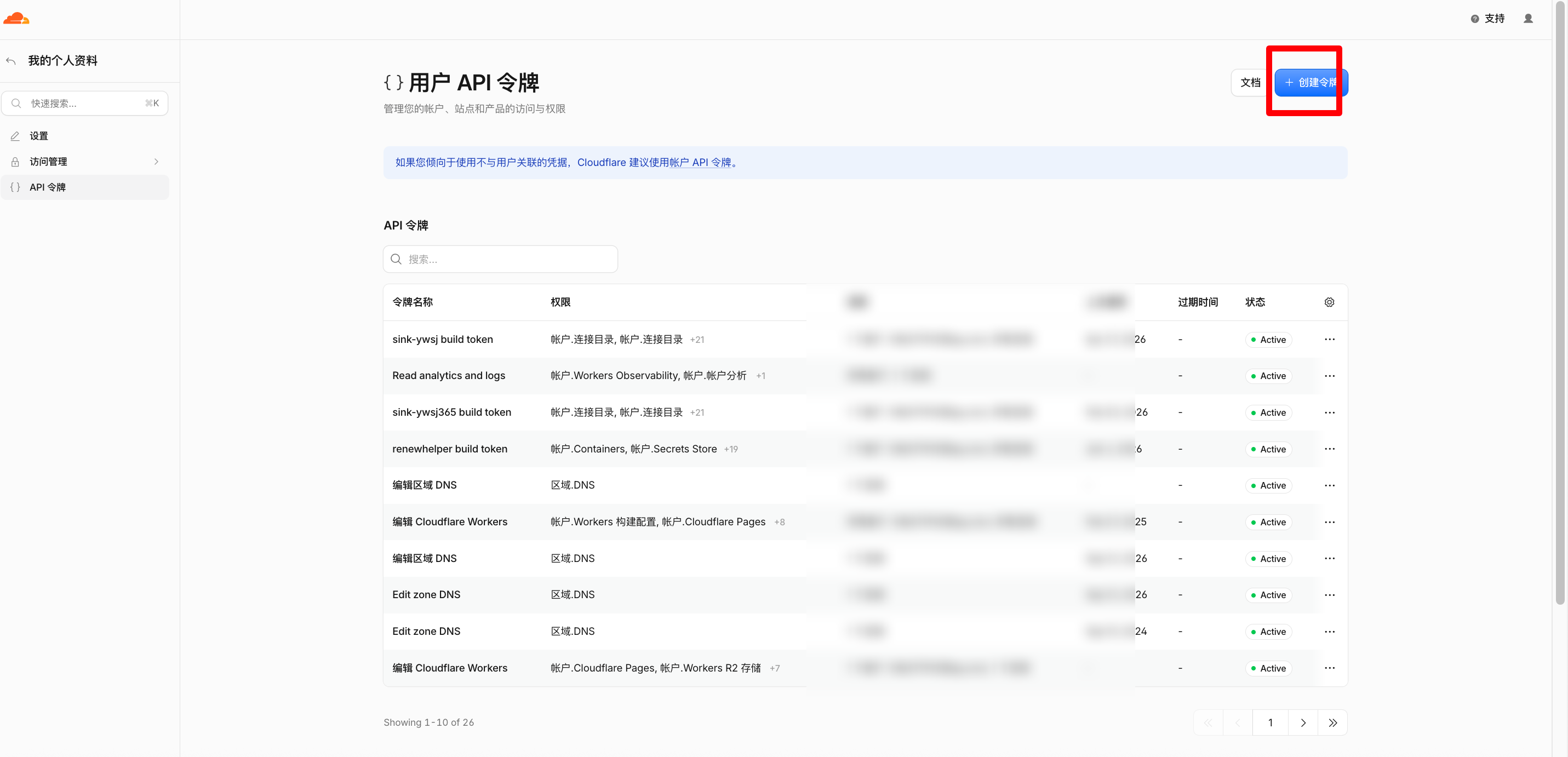Click 帐户.Cloudflare Pages, 帐户.Workers R2 存储 permissions text
1568x757 pixels.
pyautogui.click(x=656, y=668)
